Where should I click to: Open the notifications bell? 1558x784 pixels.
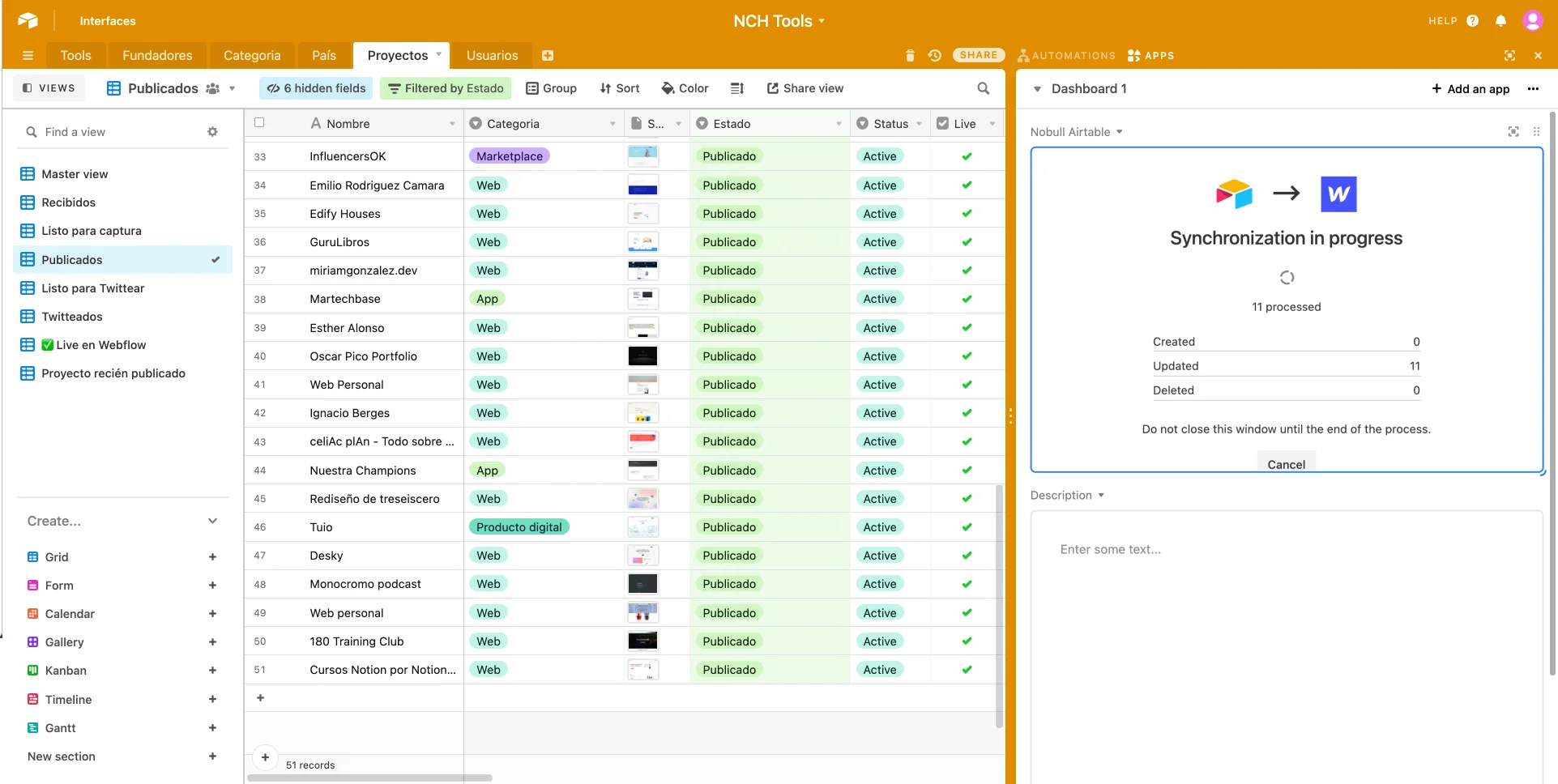(x=1500, y=21)
